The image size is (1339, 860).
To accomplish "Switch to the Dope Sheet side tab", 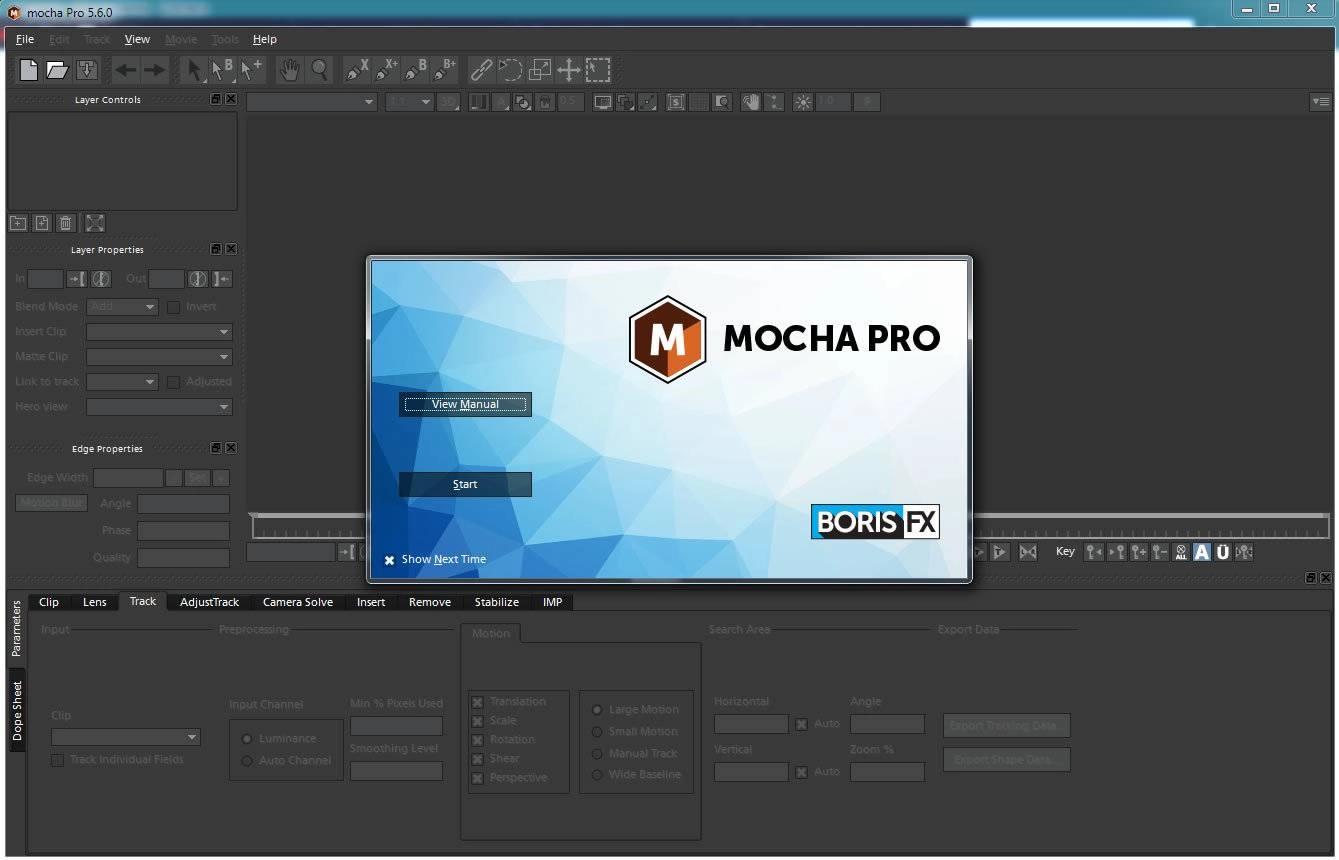I will click(17, 711).
